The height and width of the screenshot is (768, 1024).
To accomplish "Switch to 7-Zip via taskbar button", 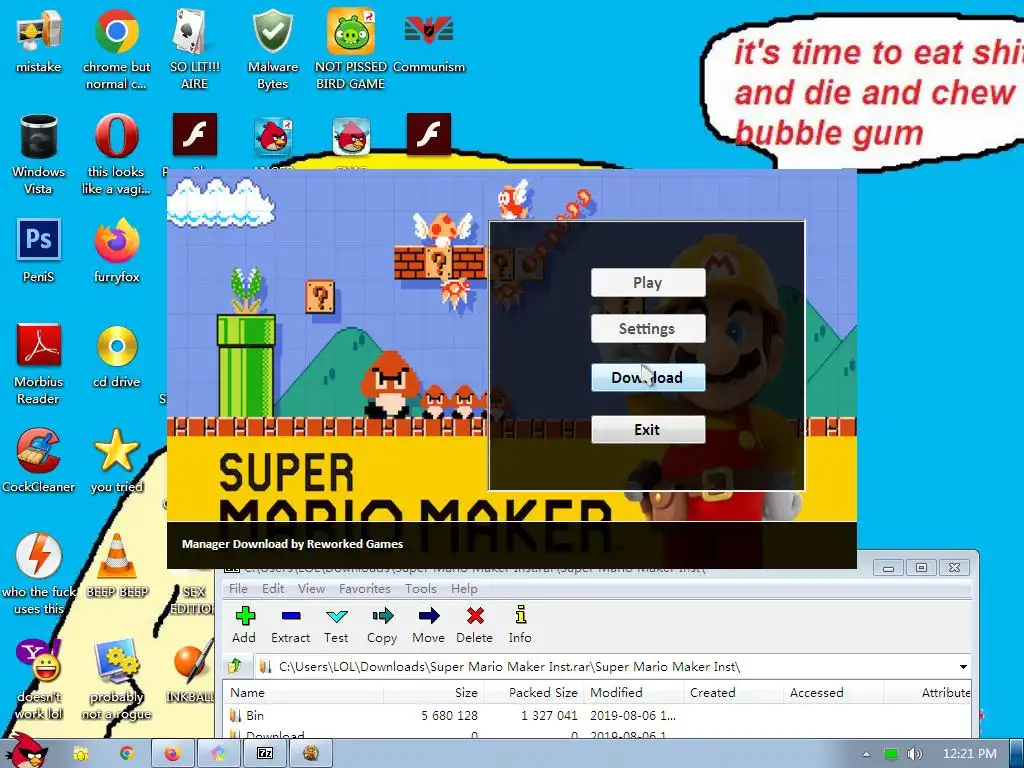I will [x=265, y=754].
